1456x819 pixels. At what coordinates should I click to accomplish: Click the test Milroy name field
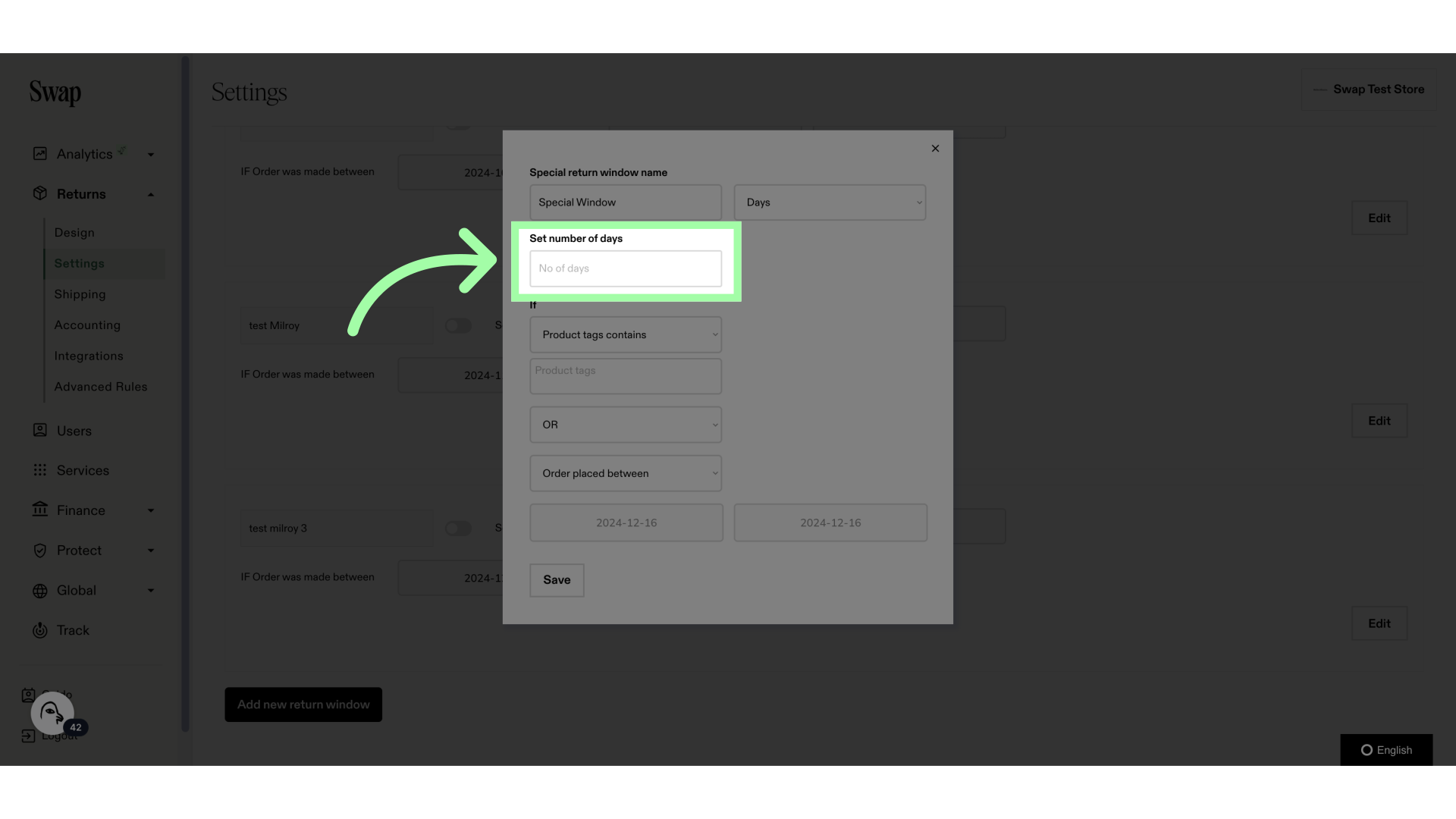point(337,325)
